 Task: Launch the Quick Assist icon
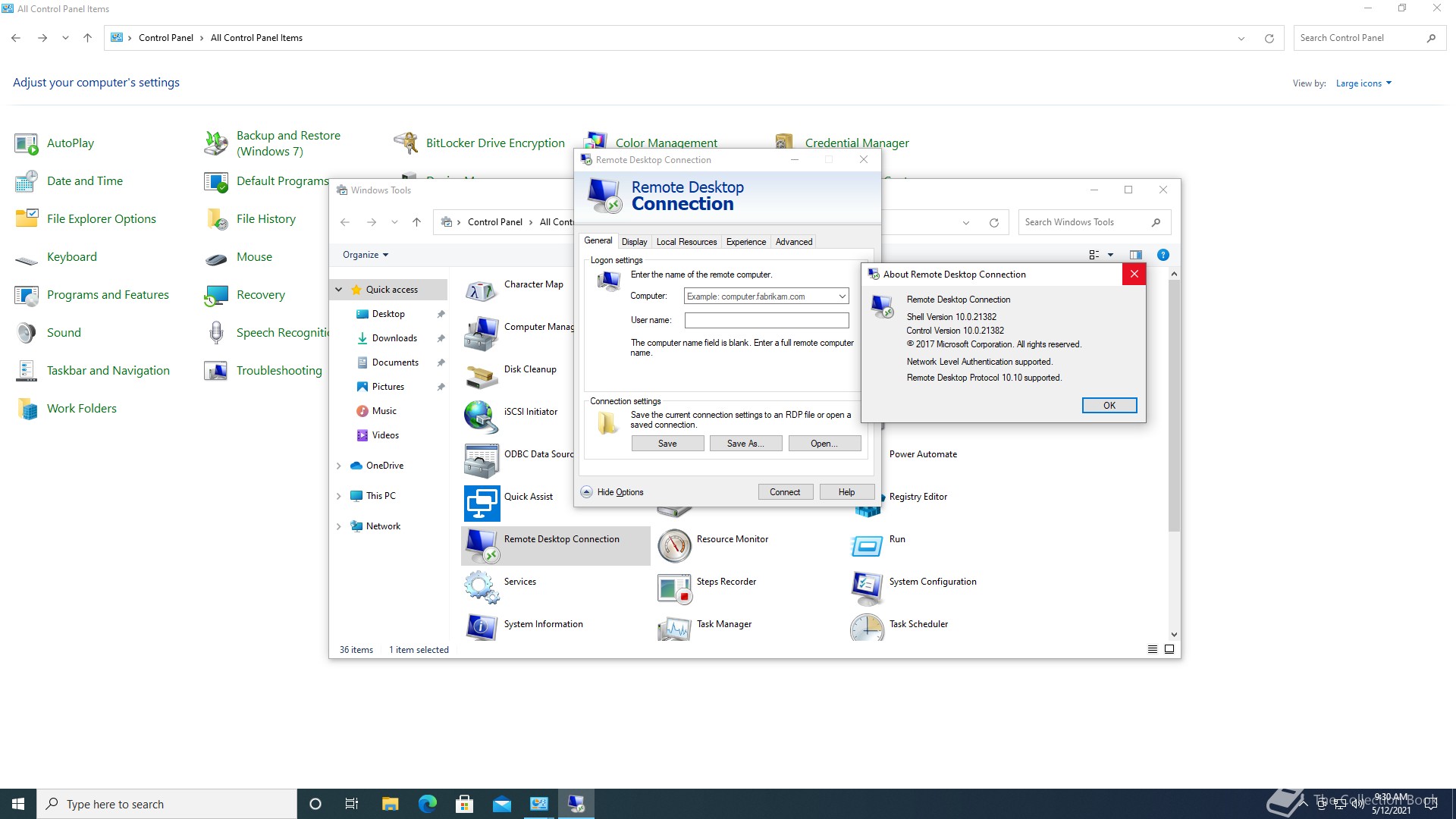[482, 503]
